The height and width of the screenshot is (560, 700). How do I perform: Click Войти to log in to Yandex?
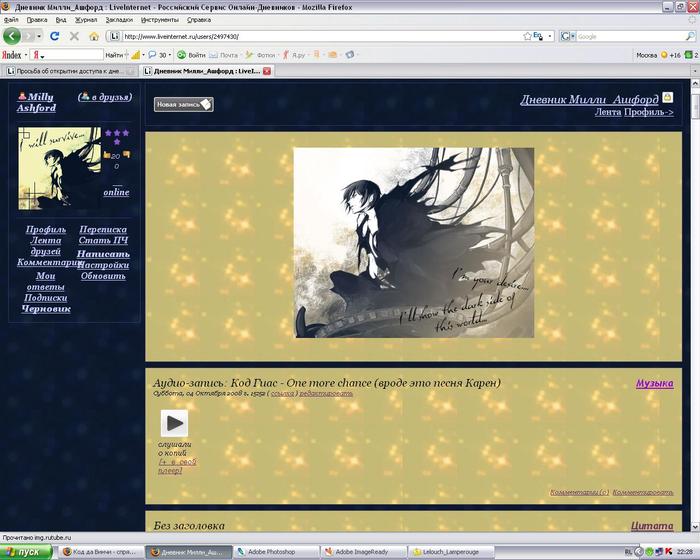pyautogui.click(x=192, y=55)
